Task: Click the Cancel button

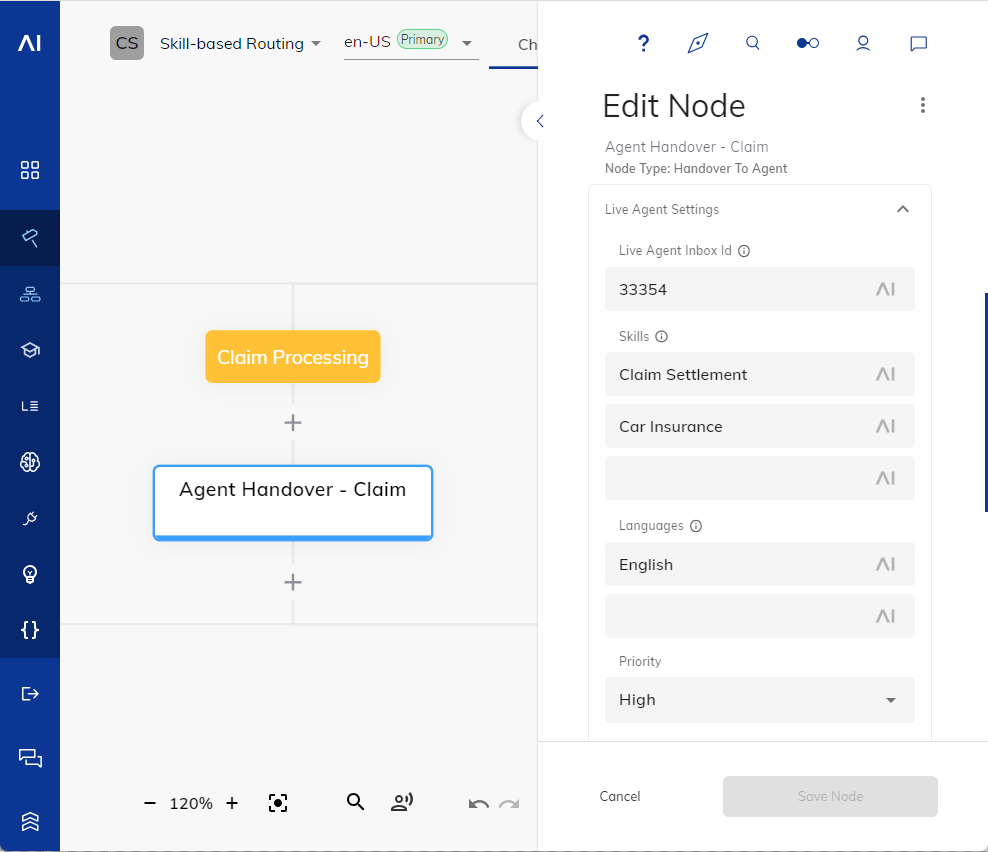Action: click(x=620, y=796)
